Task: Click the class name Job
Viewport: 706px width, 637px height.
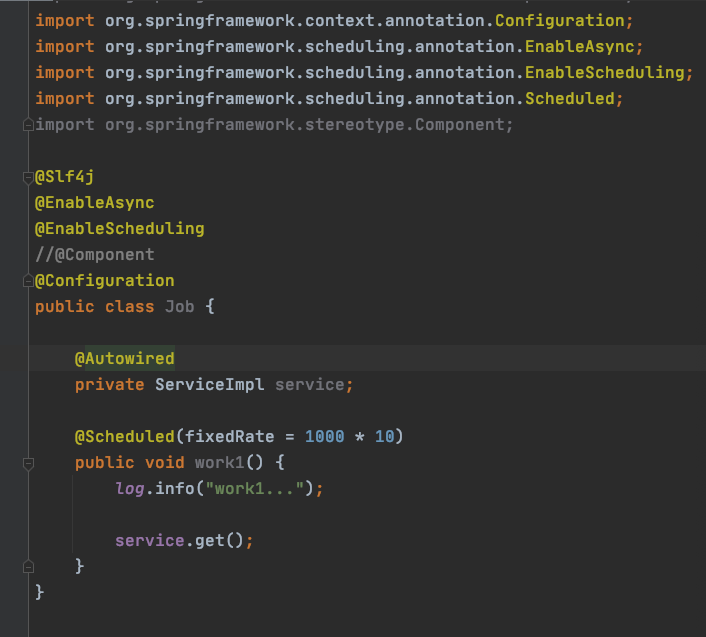Action: (180, 307)
